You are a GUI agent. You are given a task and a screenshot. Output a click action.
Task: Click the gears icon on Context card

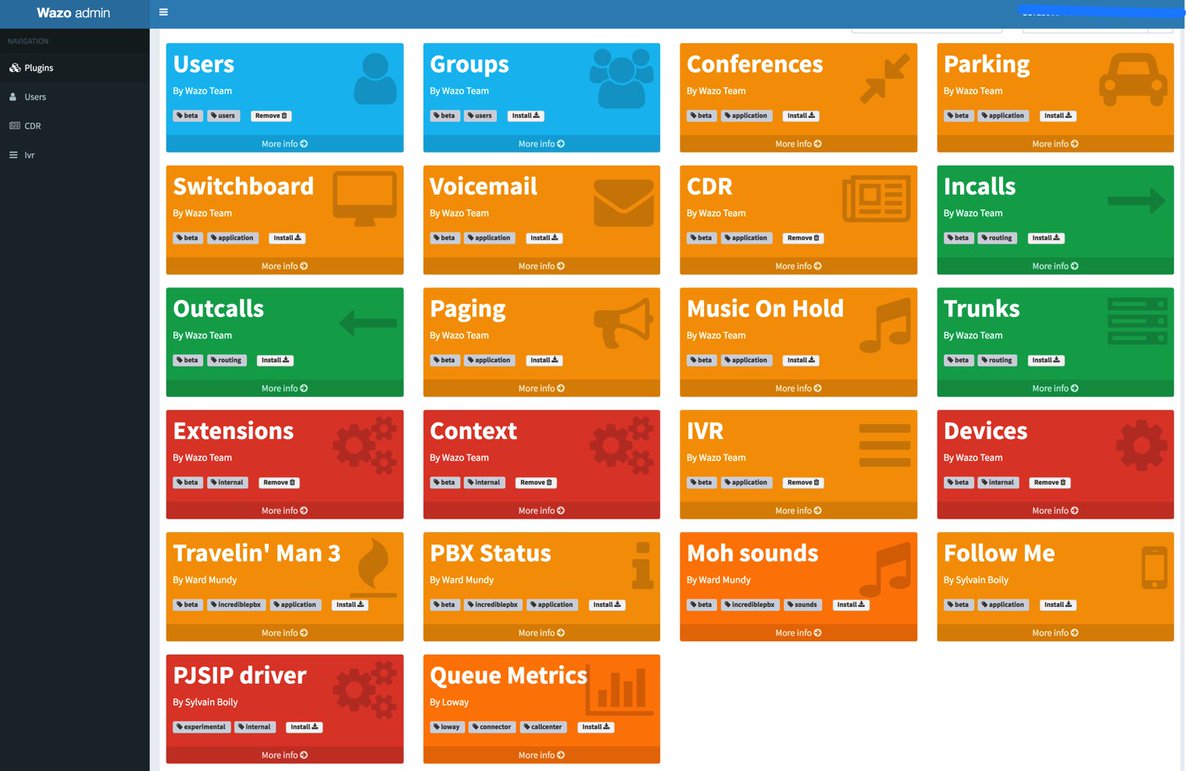(x=622, y=445)
